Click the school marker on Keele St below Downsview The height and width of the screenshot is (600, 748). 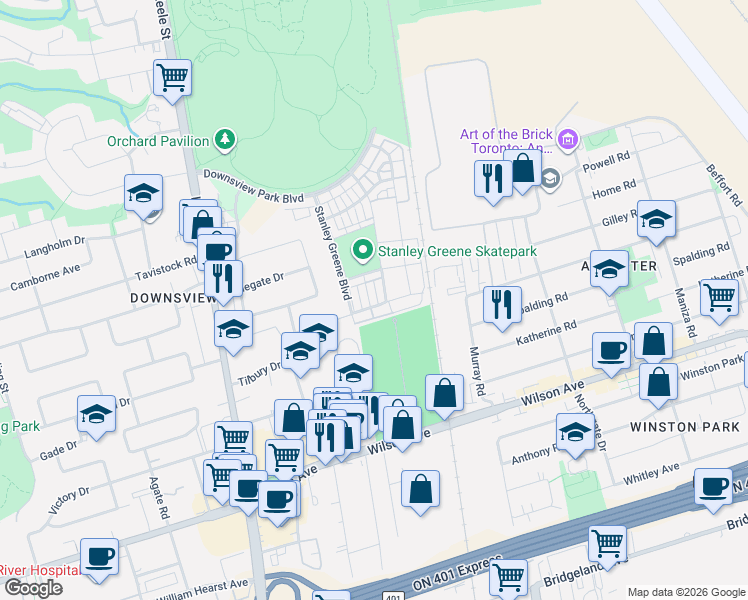click(x=233, y=332)
